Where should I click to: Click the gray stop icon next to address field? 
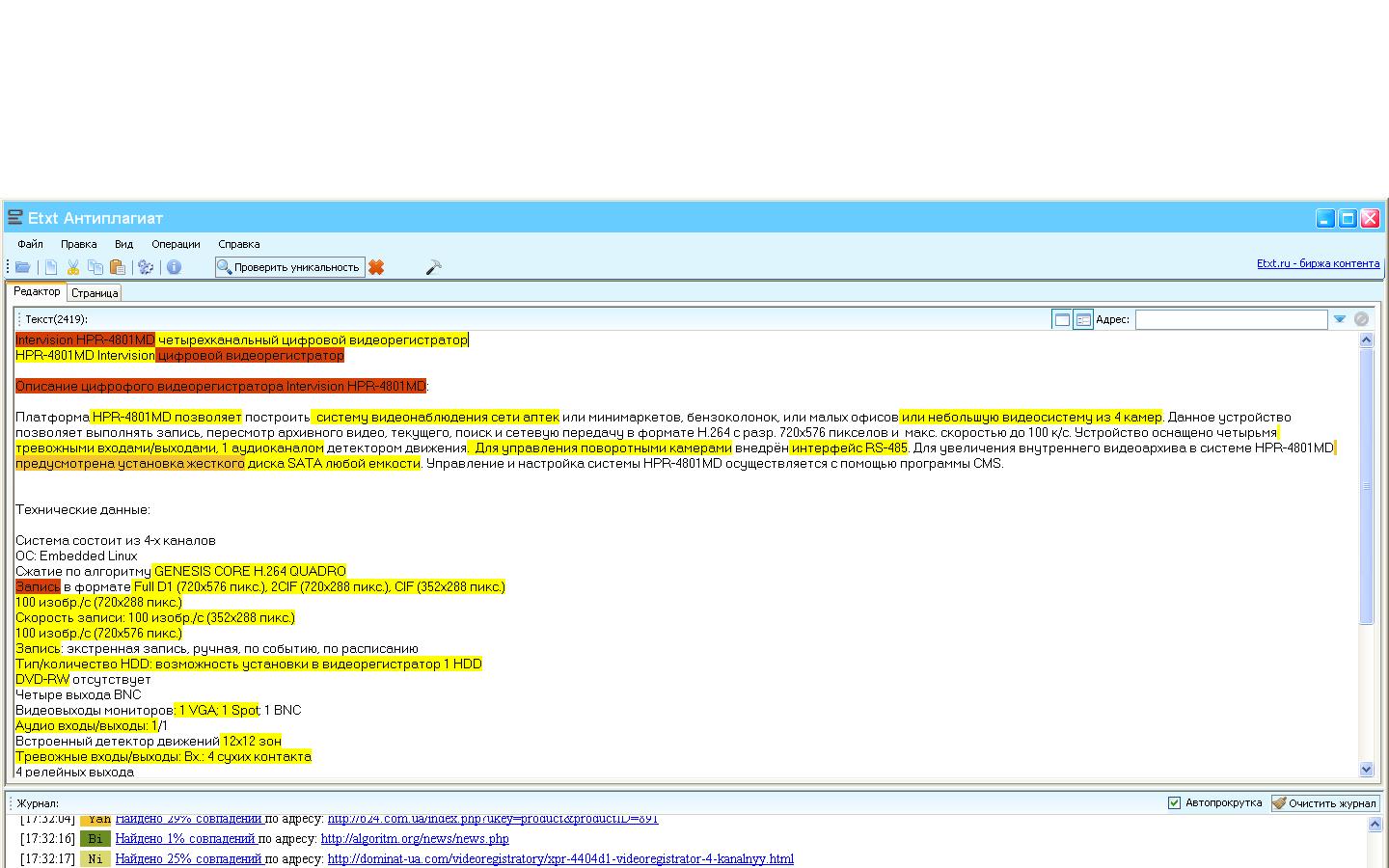click(1361, 319)
